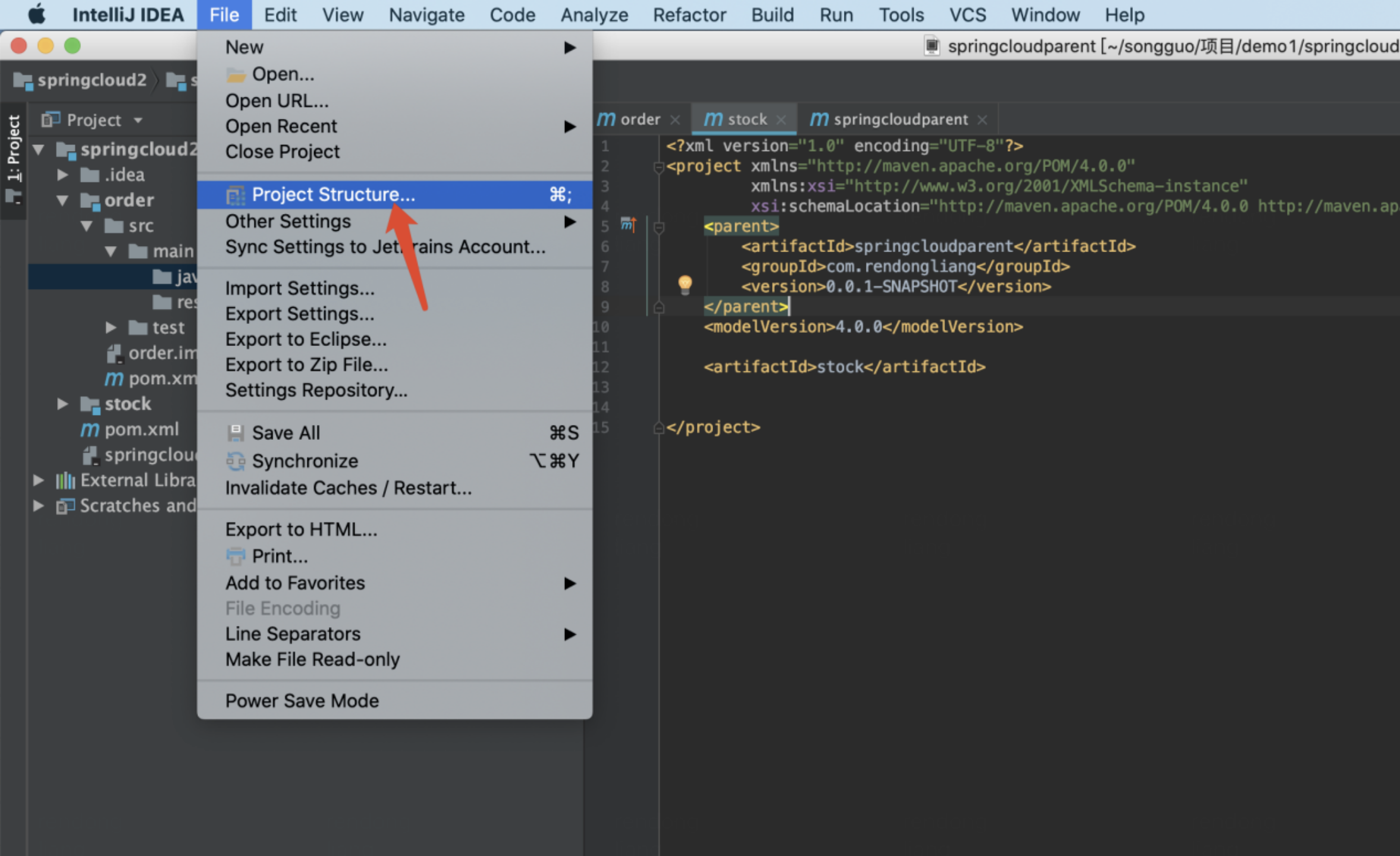Click the Synchronize refresh icon
Image resolution: width=1400 pixels, height=856 pixels.
point(236,461)
